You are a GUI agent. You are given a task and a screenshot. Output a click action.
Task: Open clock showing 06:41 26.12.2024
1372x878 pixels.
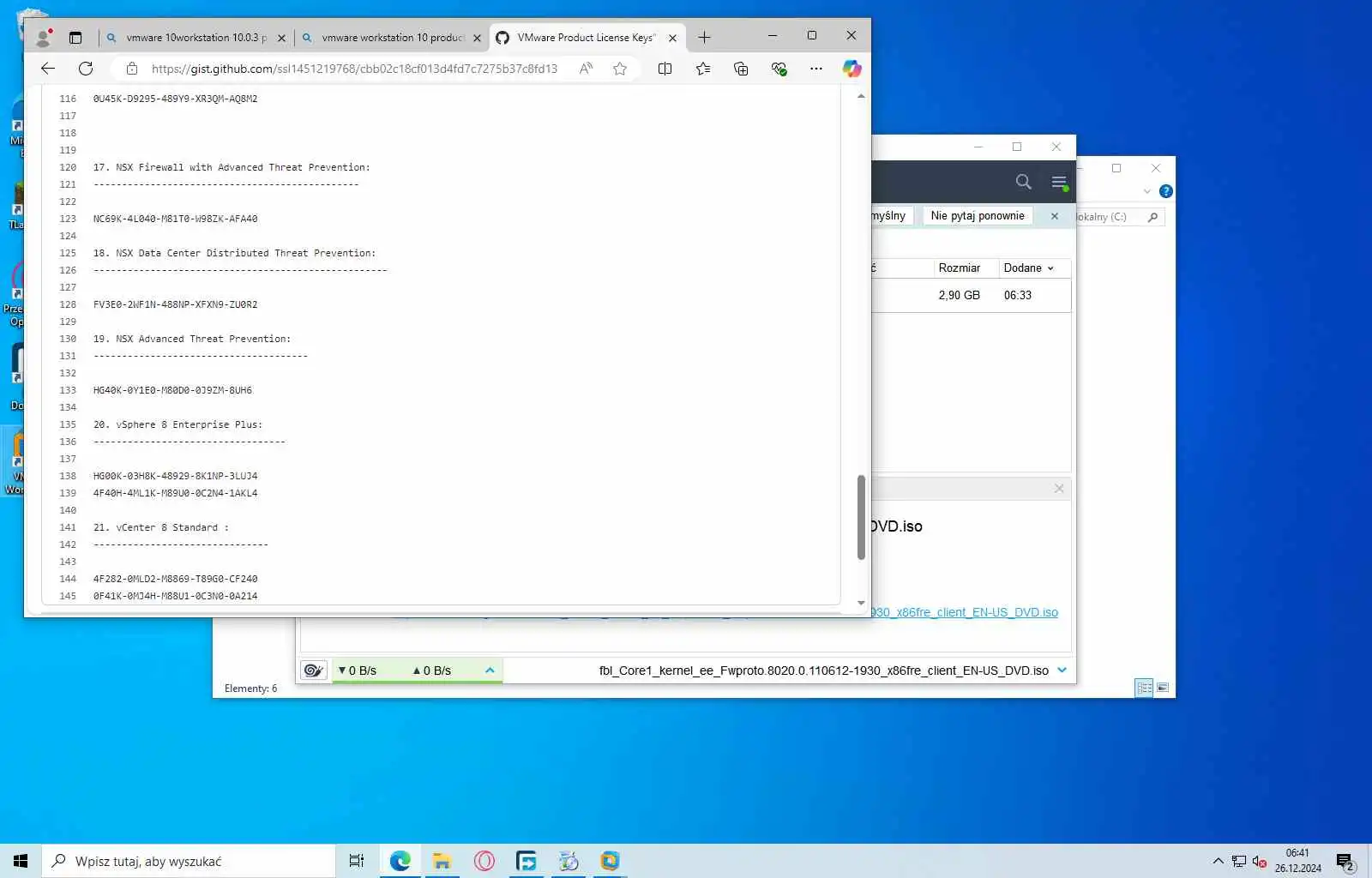pyautogui.click(x=1297, y=861)
